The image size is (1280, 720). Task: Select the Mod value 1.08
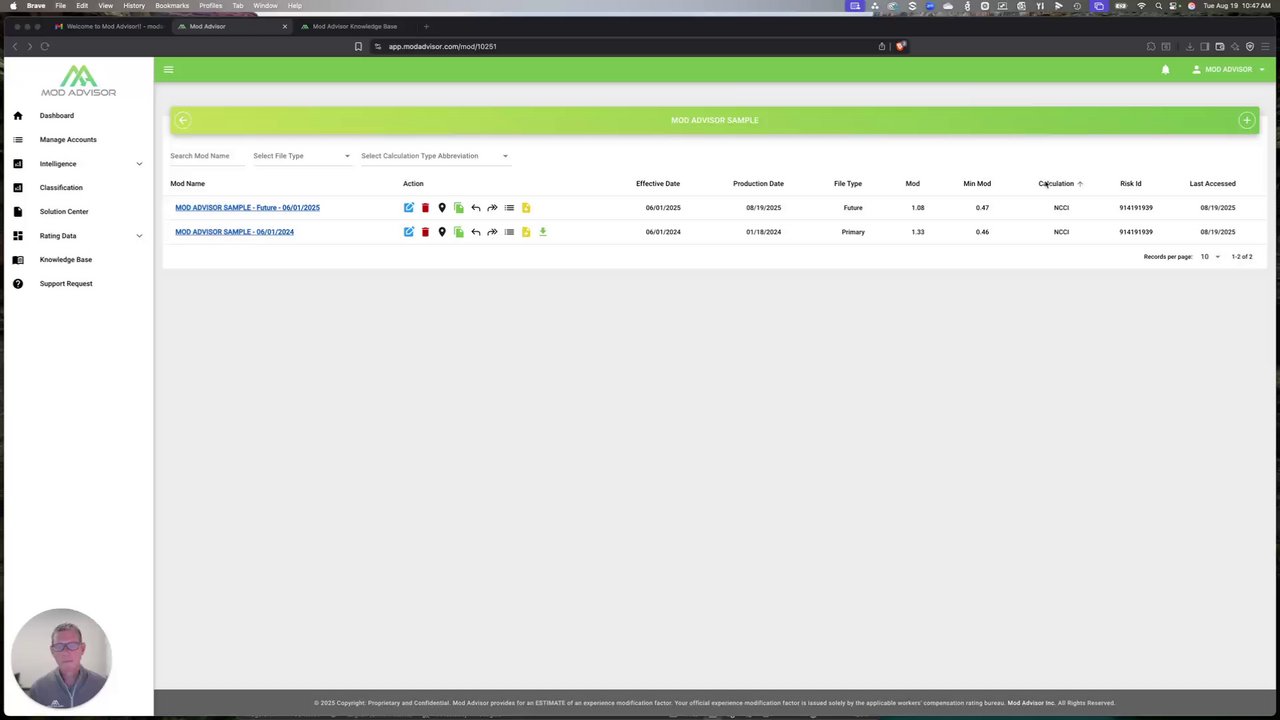pos(918,208)
